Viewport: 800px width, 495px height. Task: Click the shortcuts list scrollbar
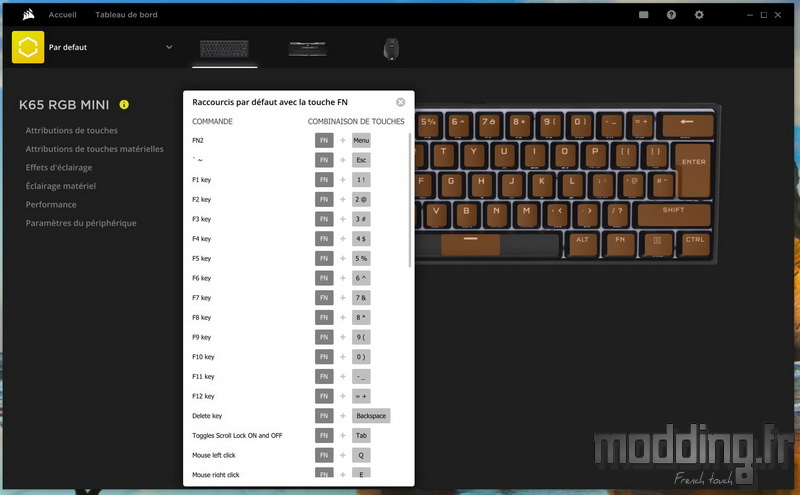click(x=410, y=200)
